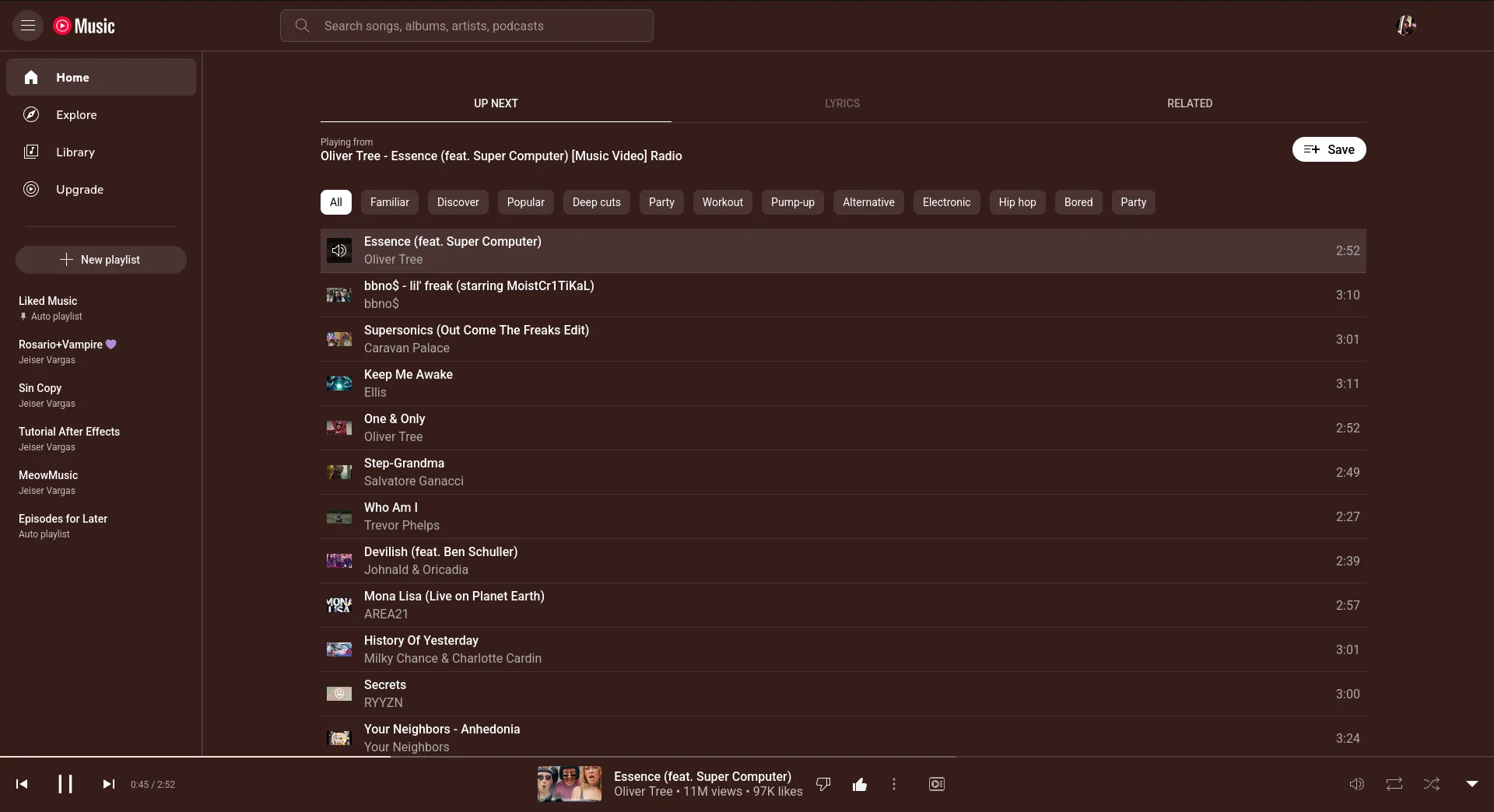Click Keep Me Awake thumbnail

(x=339, y=383)
